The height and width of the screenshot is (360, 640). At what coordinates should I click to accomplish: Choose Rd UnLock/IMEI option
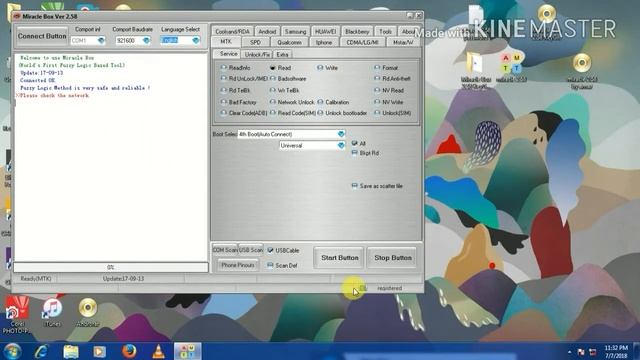[224, 78]
